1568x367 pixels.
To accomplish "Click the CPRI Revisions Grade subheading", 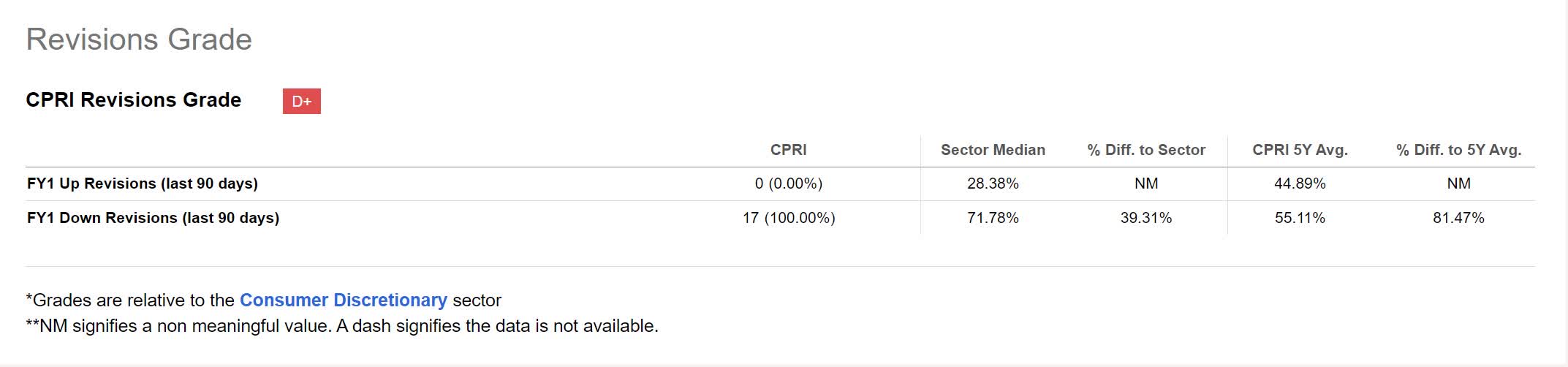I will coord(133,100).
